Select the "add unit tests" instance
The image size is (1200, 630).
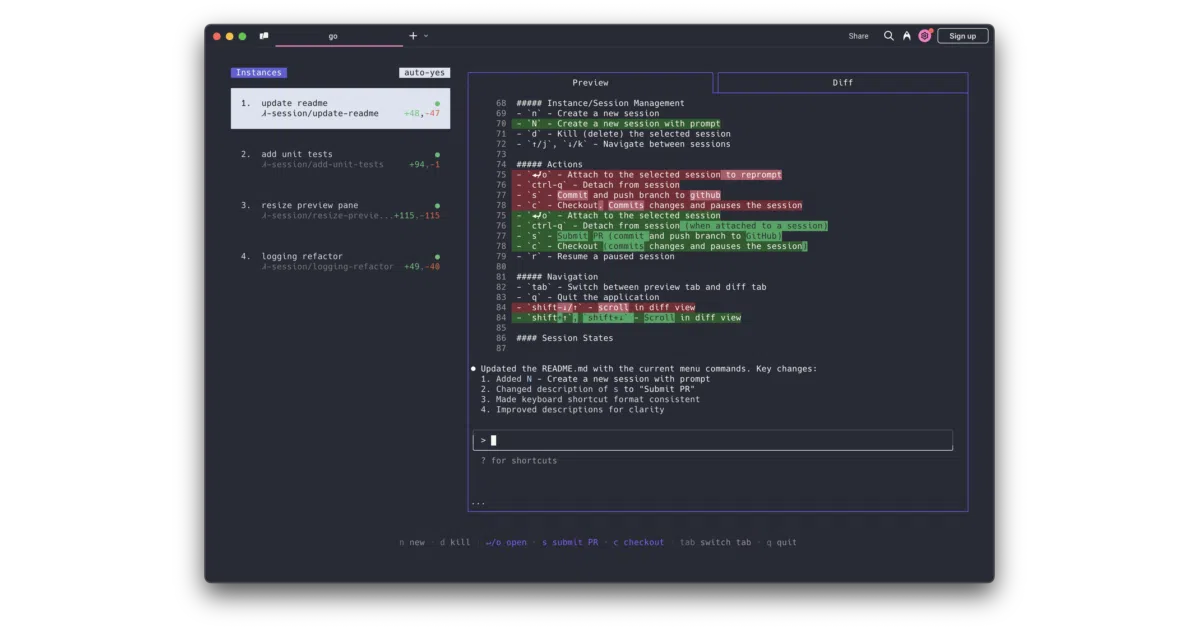[340, 159]
